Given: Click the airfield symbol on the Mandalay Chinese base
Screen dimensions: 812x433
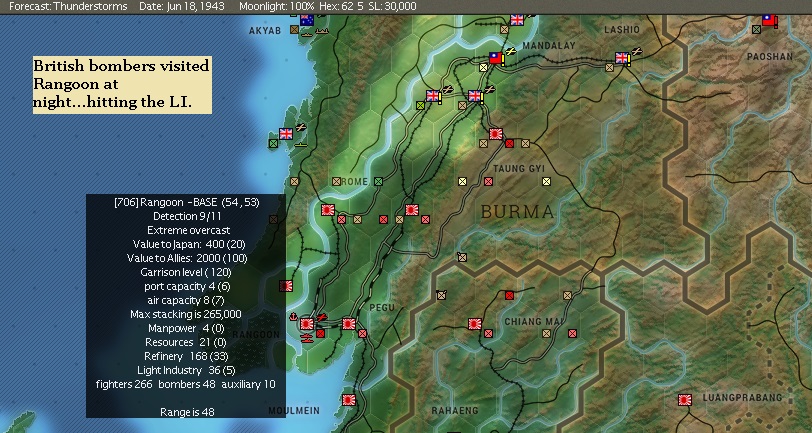Looking at the screenshot, I should click(511, 51).
